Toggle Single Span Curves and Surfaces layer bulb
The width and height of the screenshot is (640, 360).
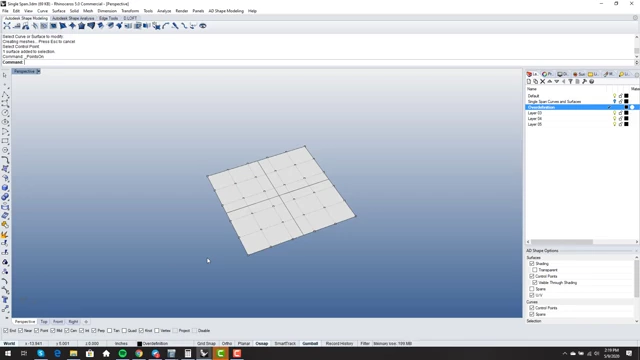[614, 102]
